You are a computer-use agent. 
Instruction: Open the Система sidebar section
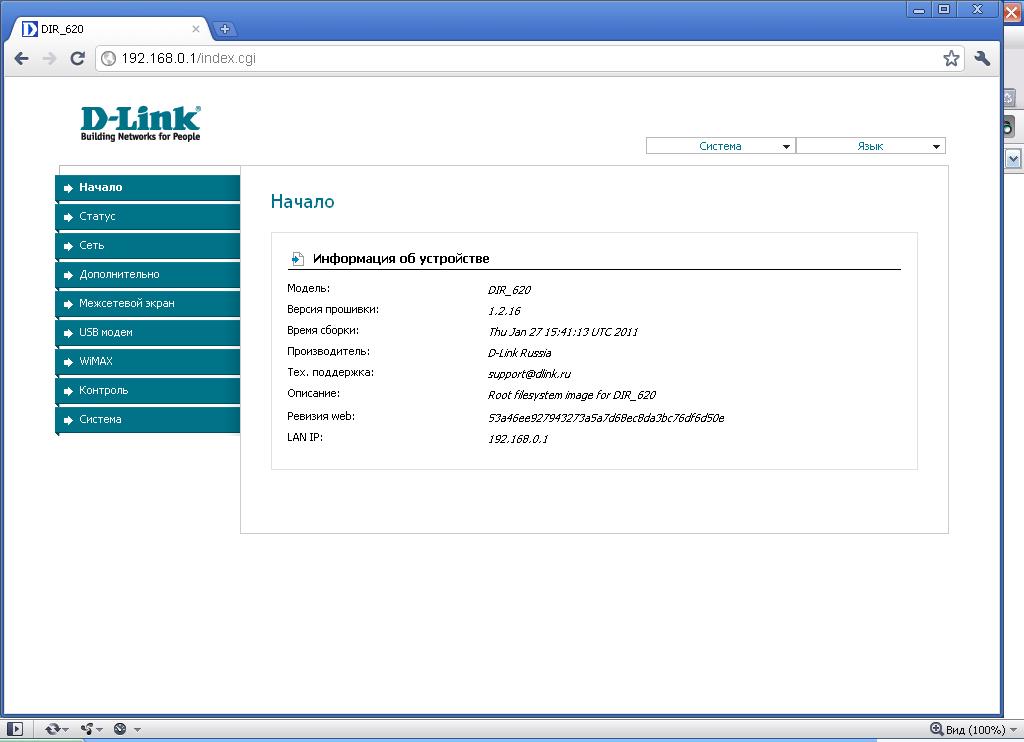tap(148, 419)
